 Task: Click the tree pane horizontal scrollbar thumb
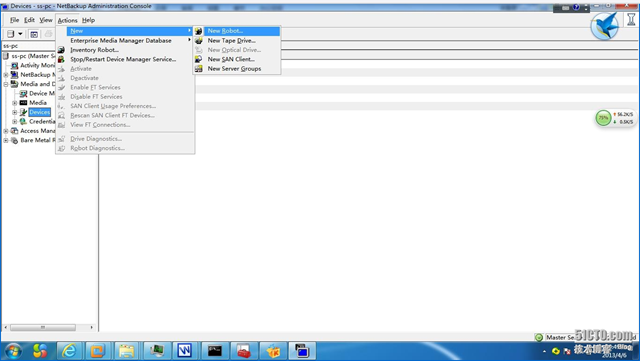pos(43,328)
